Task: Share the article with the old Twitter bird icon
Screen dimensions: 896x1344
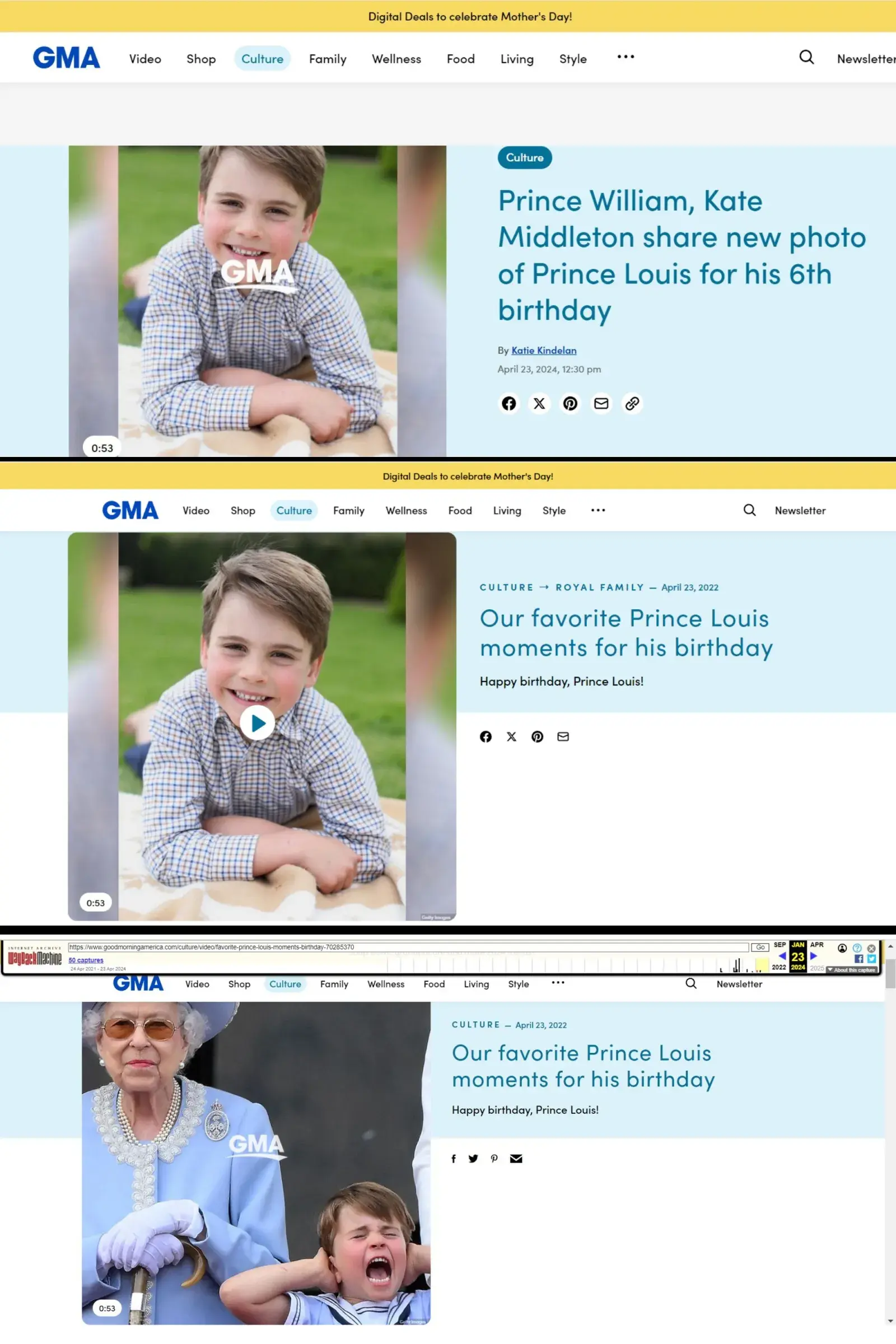Action: point(473,1158)
